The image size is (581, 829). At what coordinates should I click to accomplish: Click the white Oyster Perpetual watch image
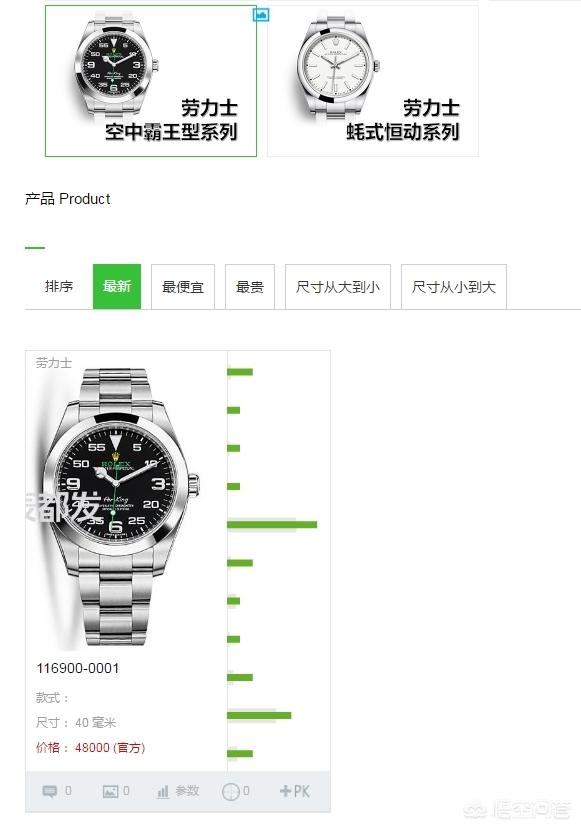pos(338,63)
